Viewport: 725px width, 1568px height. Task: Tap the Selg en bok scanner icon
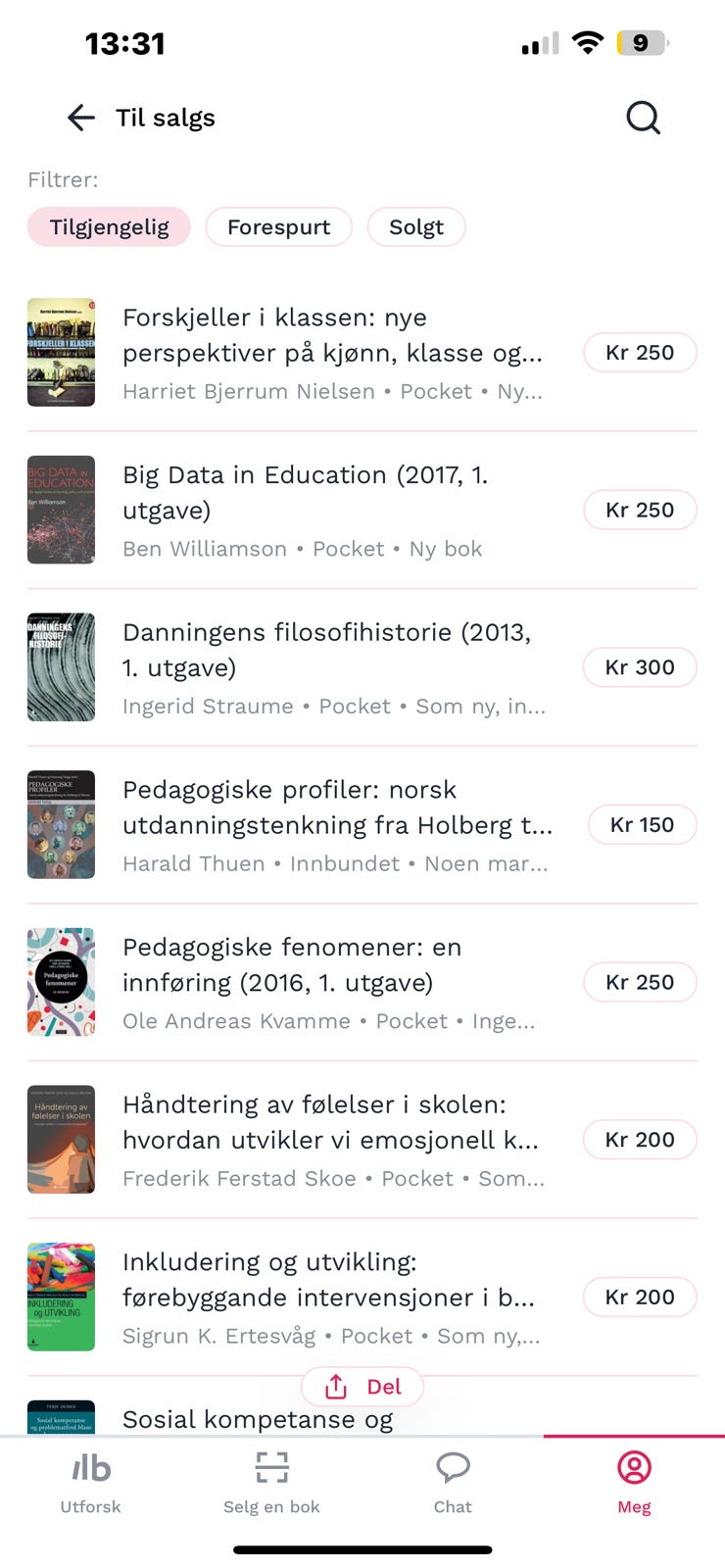click(271, 1468)
